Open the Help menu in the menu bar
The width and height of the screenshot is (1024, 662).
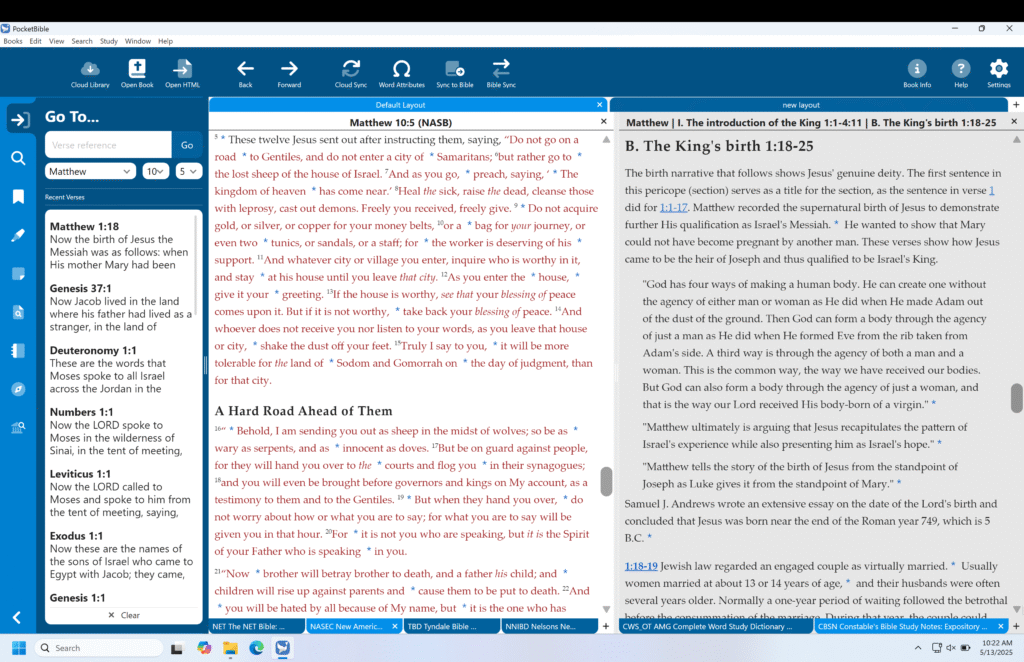pyautogui.click(x=165, y=41)
